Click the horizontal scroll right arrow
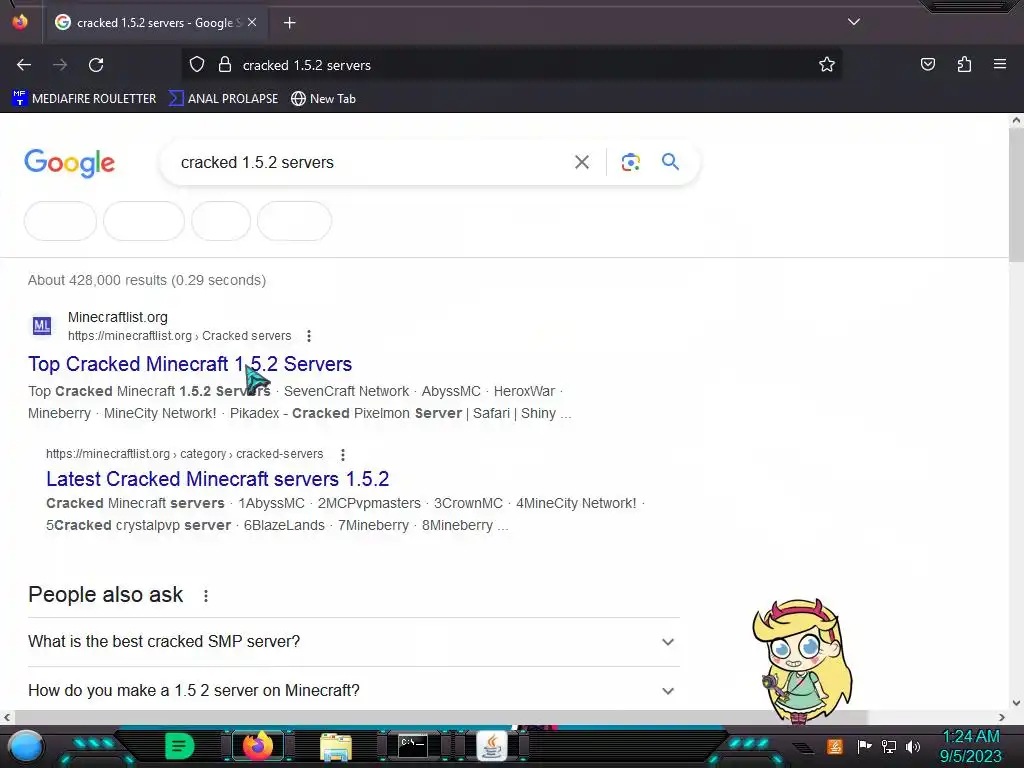The height and width of the screenshot is (768, 1024). click(1002, 717)
